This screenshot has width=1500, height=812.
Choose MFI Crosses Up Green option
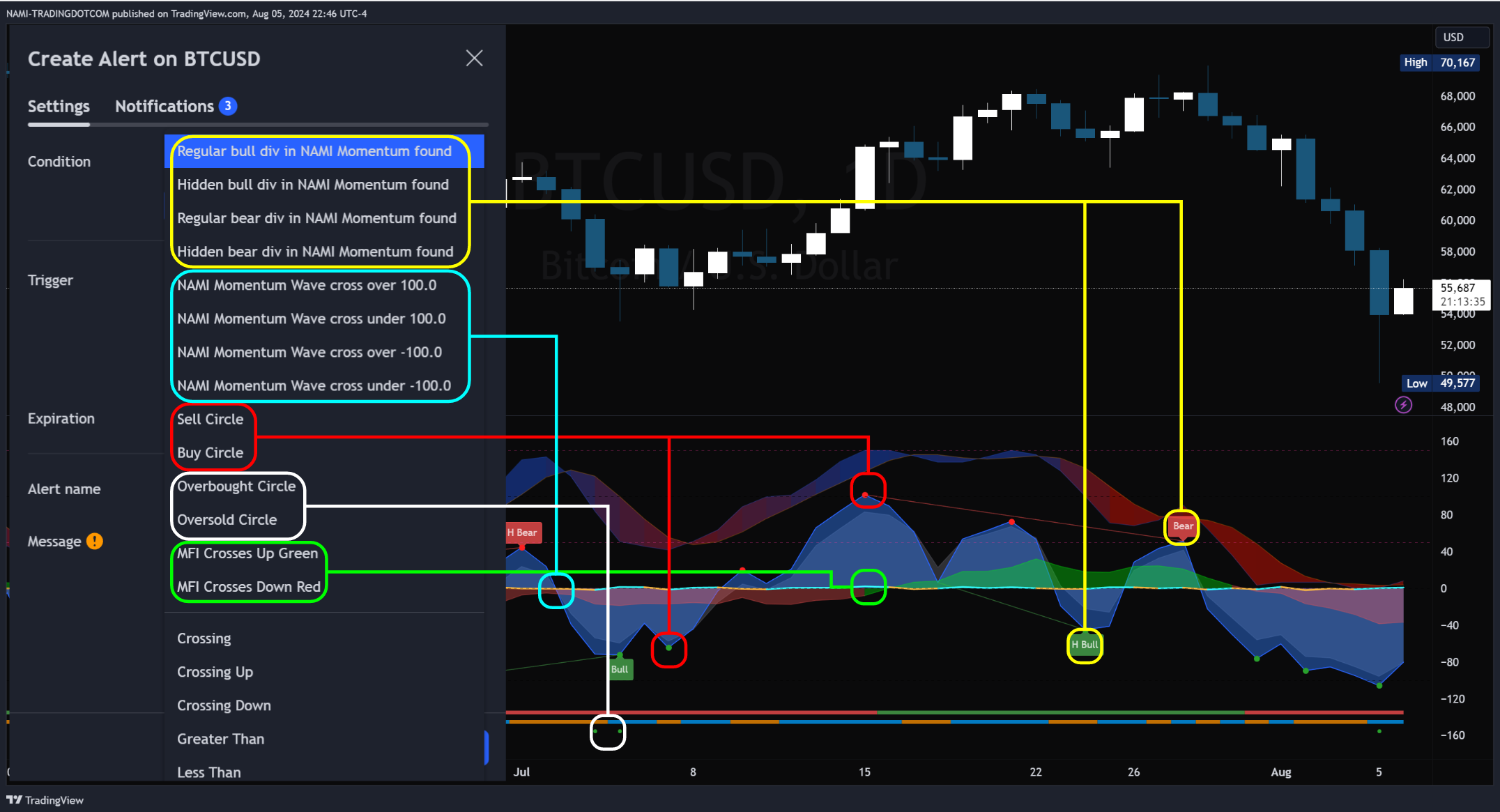point(247,553)
